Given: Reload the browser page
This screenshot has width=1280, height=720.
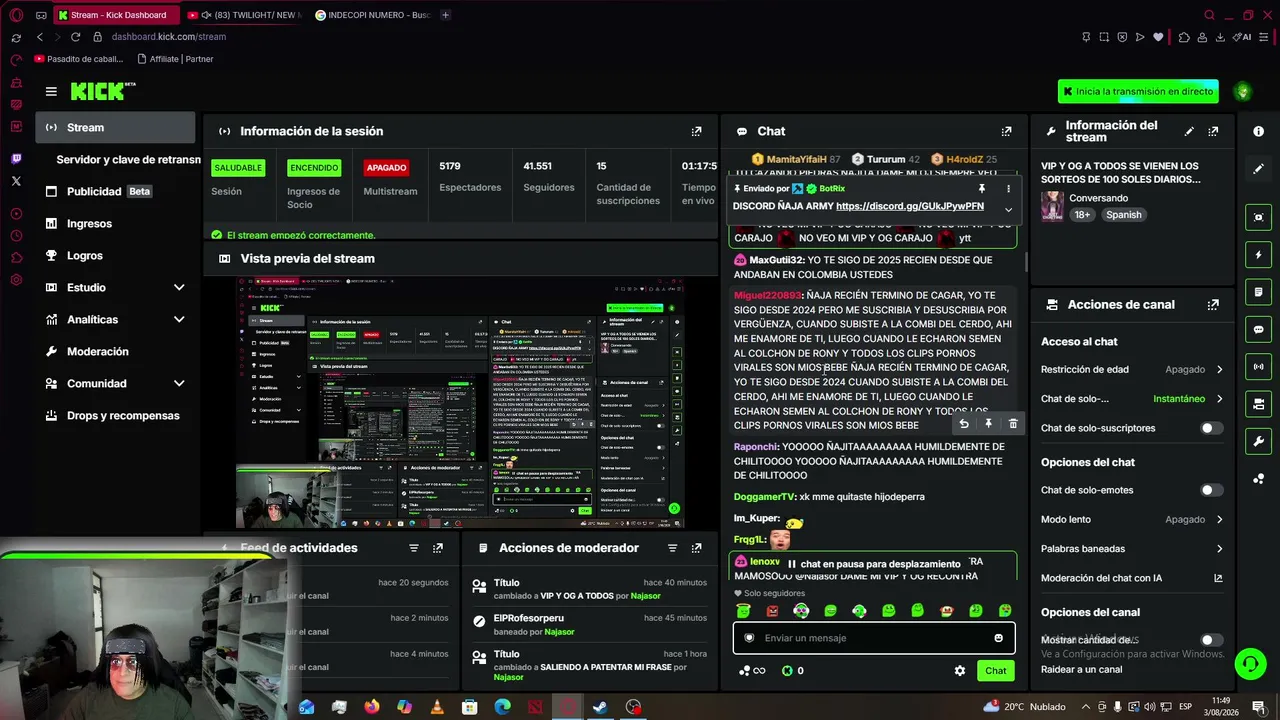Looking at the screenshot, I should pos(75,37).
